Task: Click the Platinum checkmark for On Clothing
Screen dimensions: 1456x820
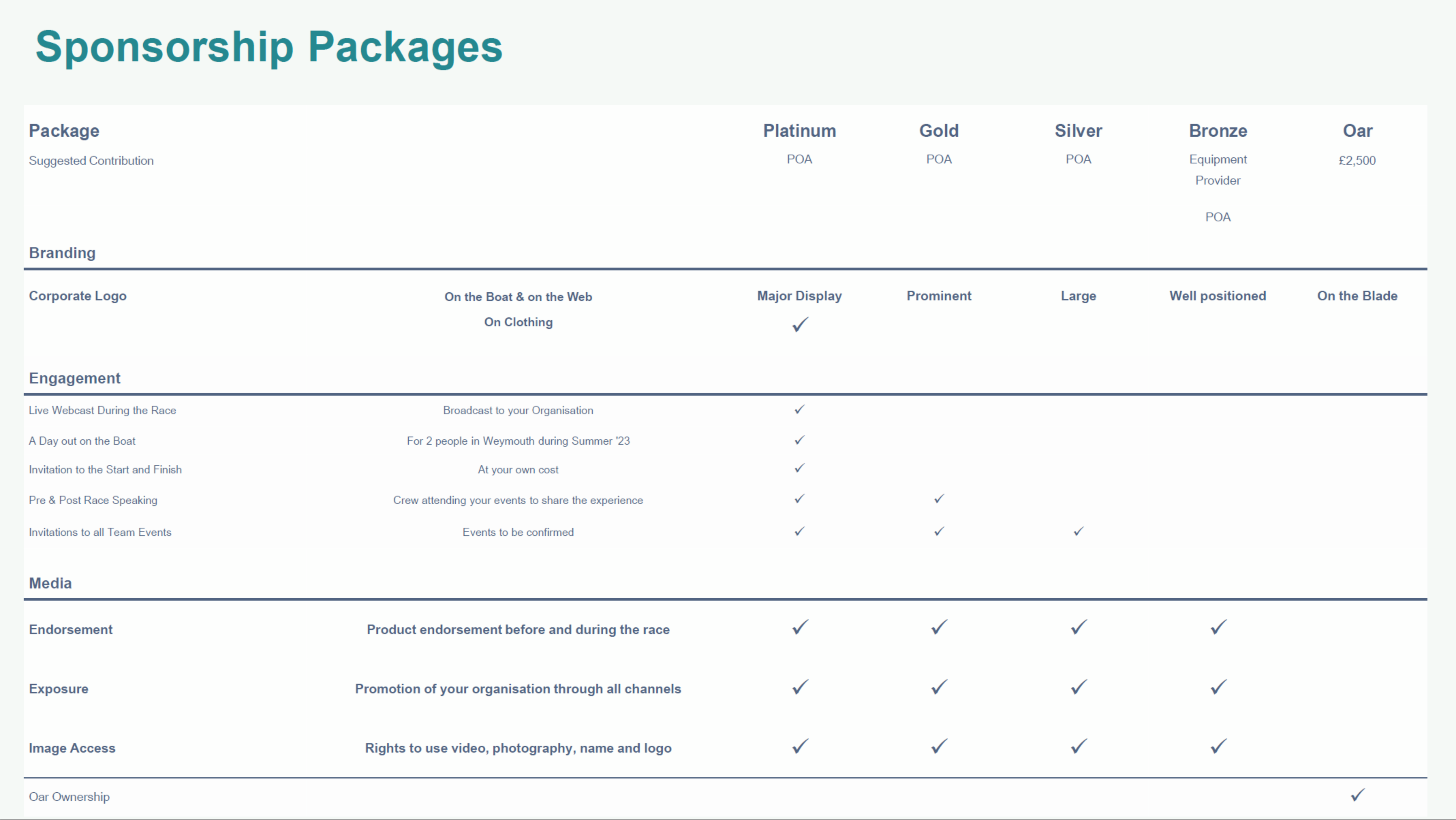Action: [800, 325]
